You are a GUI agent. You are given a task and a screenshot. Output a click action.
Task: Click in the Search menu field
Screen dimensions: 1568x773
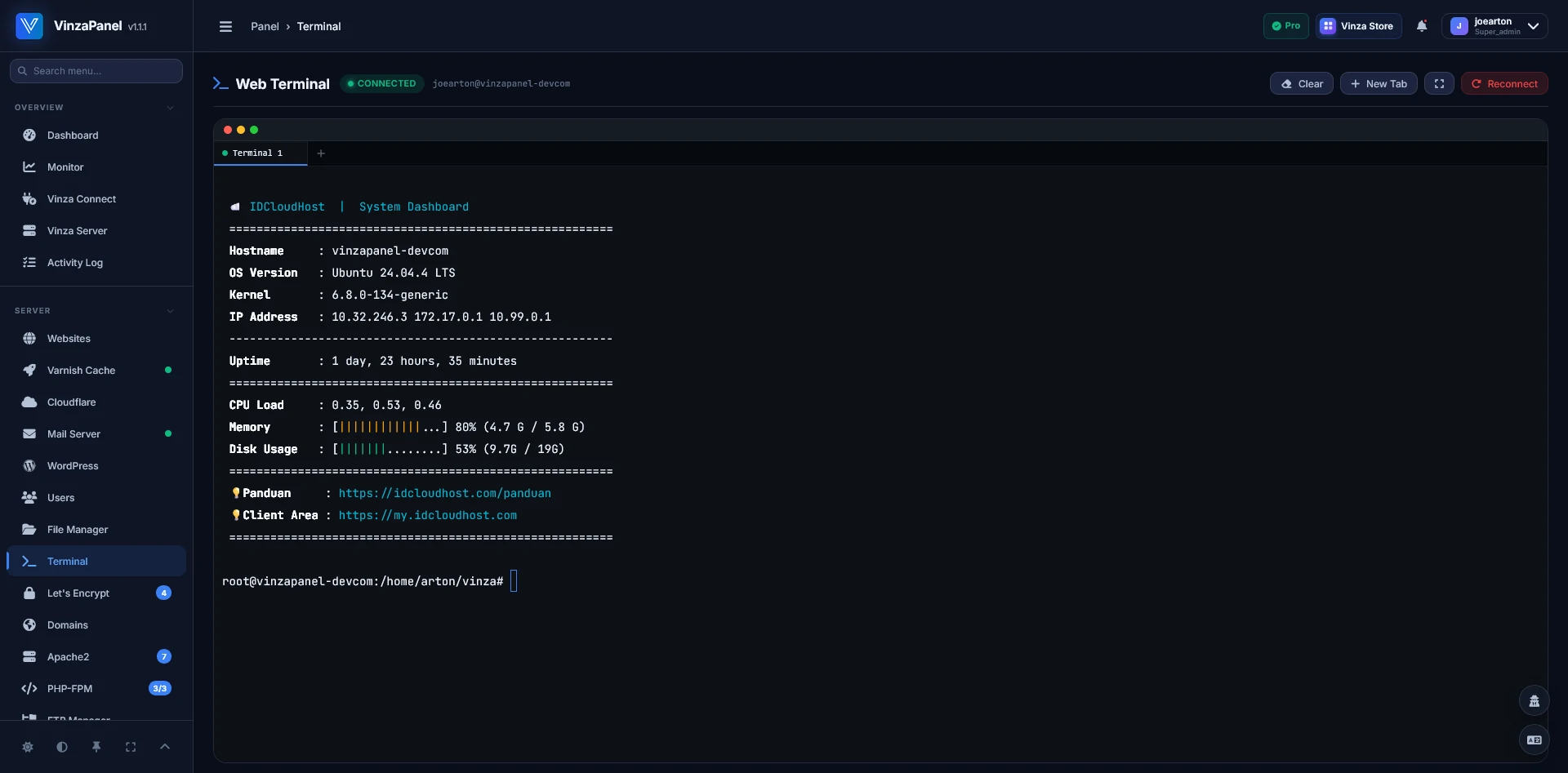(x=96, y=71)
